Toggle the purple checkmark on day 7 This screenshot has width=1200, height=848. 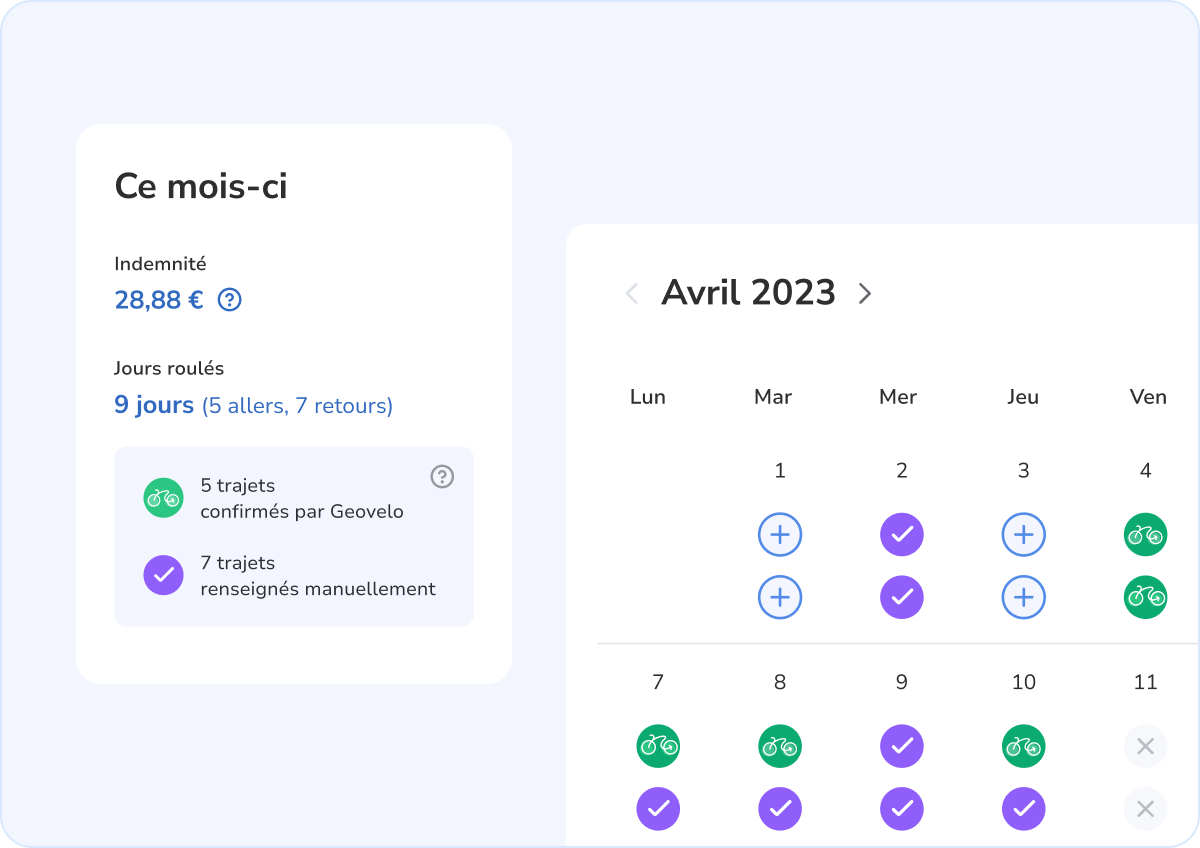click(x=658, y=809)
